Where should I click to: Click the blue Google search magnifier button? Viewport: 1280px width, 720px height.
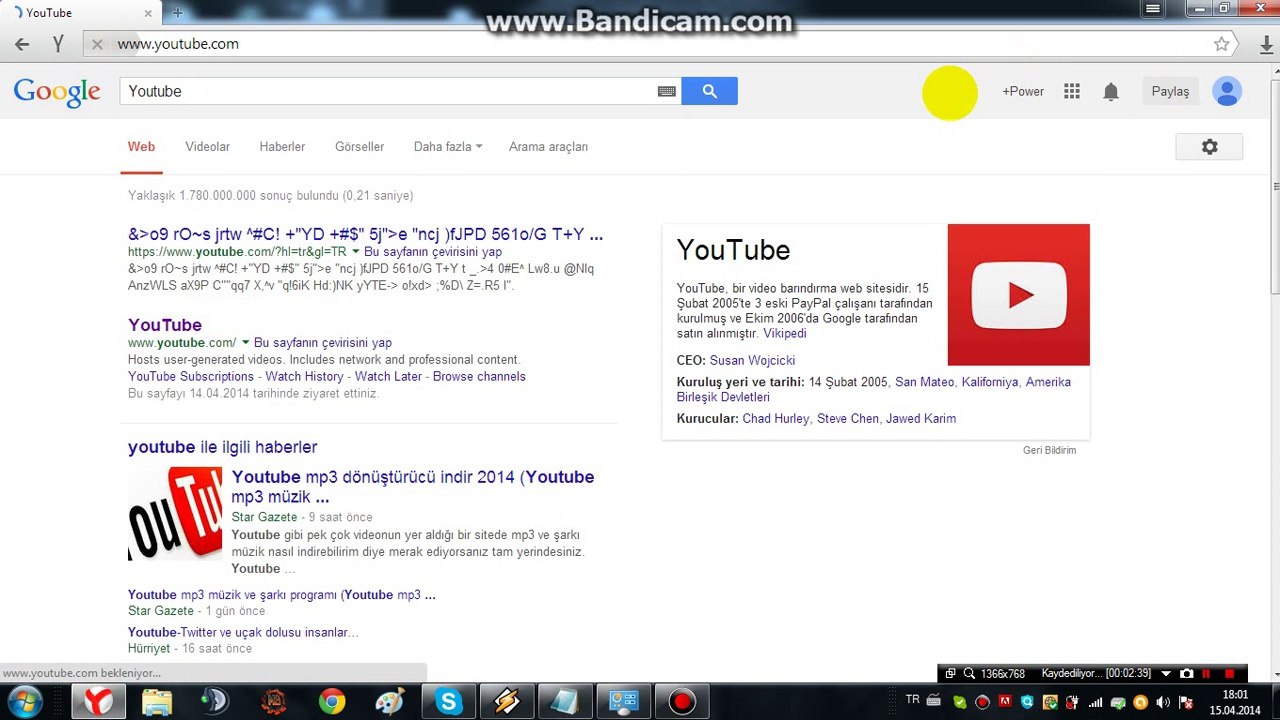[709, 91]
